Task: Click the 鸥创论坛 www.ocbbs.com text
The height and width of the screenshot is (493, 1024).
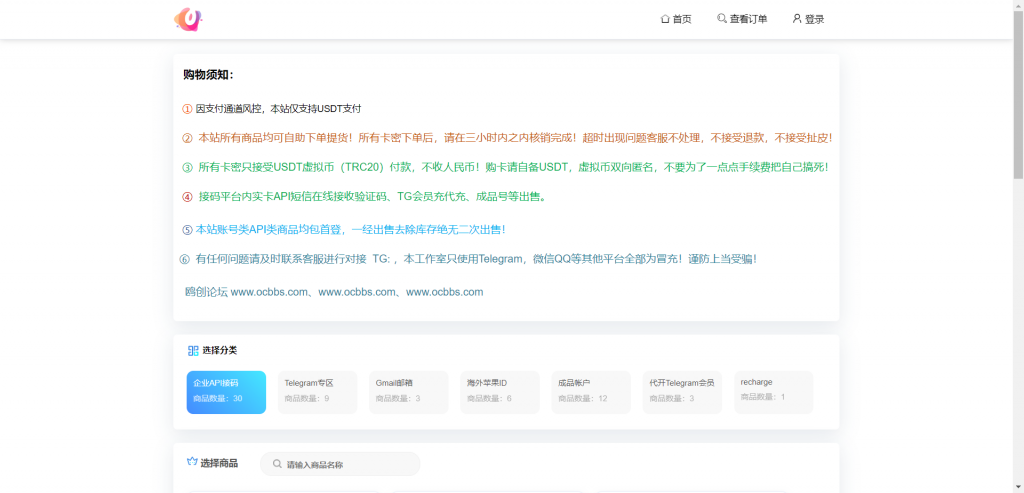Action: pos(334,293)
